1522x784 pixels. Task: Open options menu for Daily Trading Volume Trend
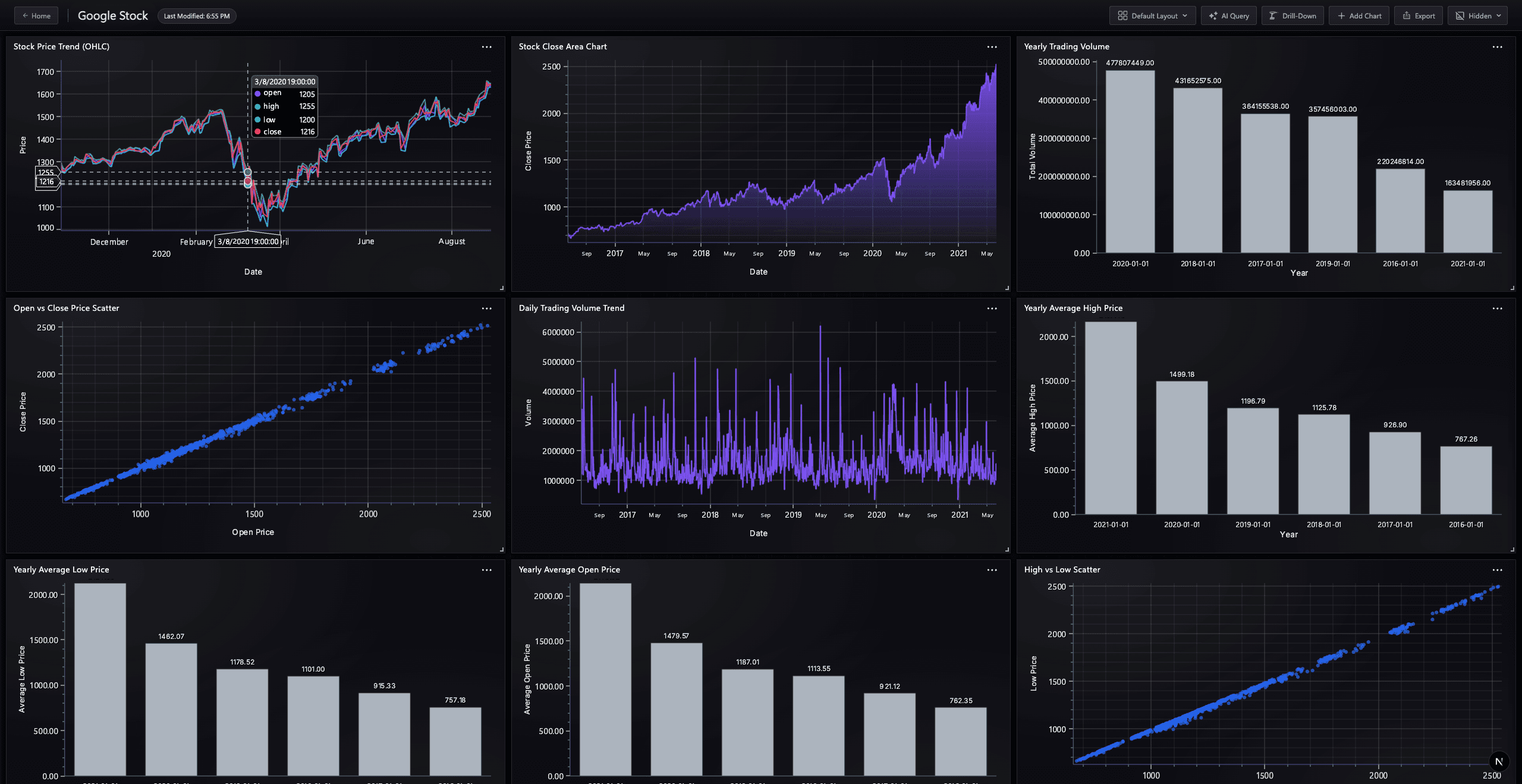point(992,308)
